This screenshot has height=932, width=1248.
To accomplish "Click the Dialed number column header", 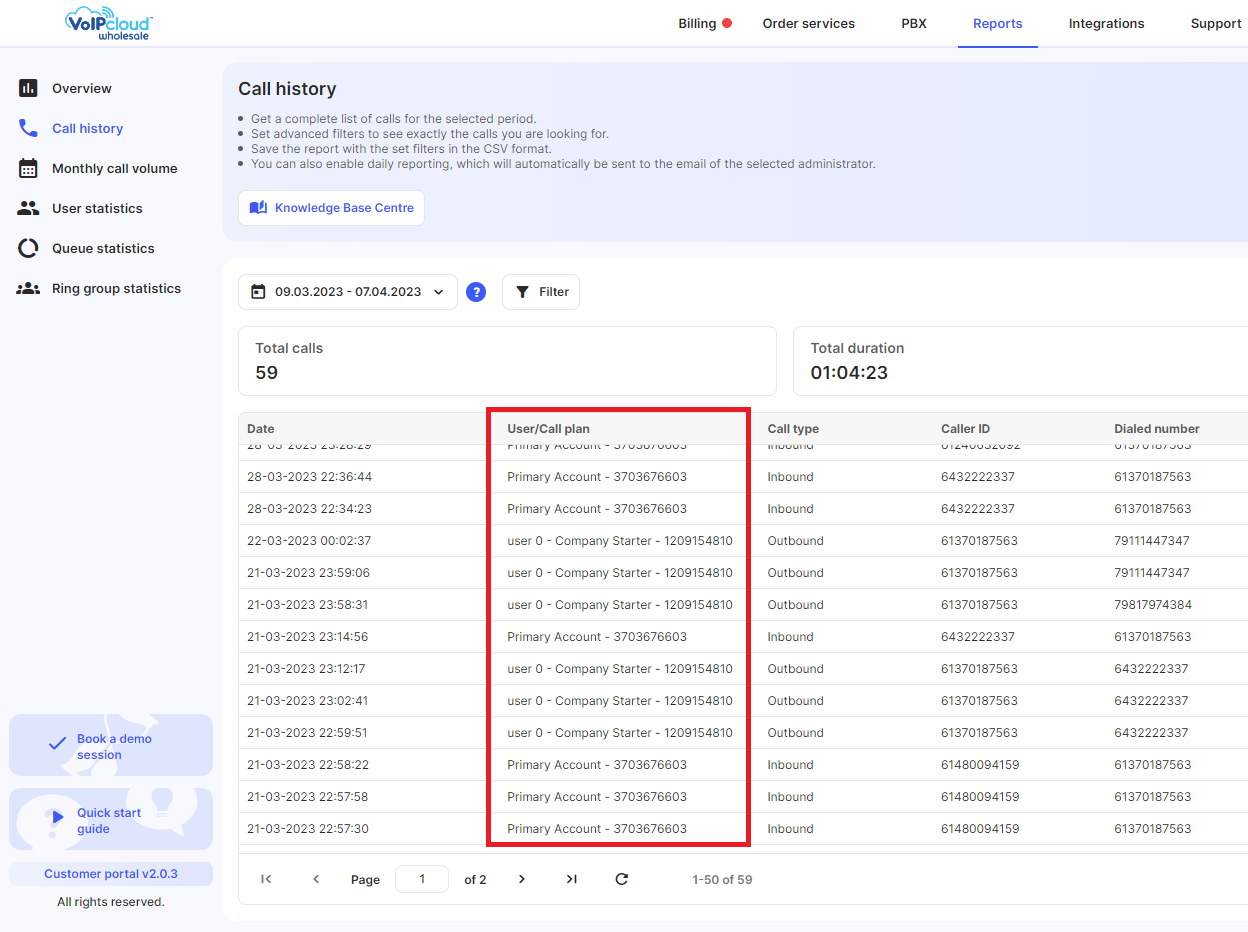I will (x=1157, y=429).
